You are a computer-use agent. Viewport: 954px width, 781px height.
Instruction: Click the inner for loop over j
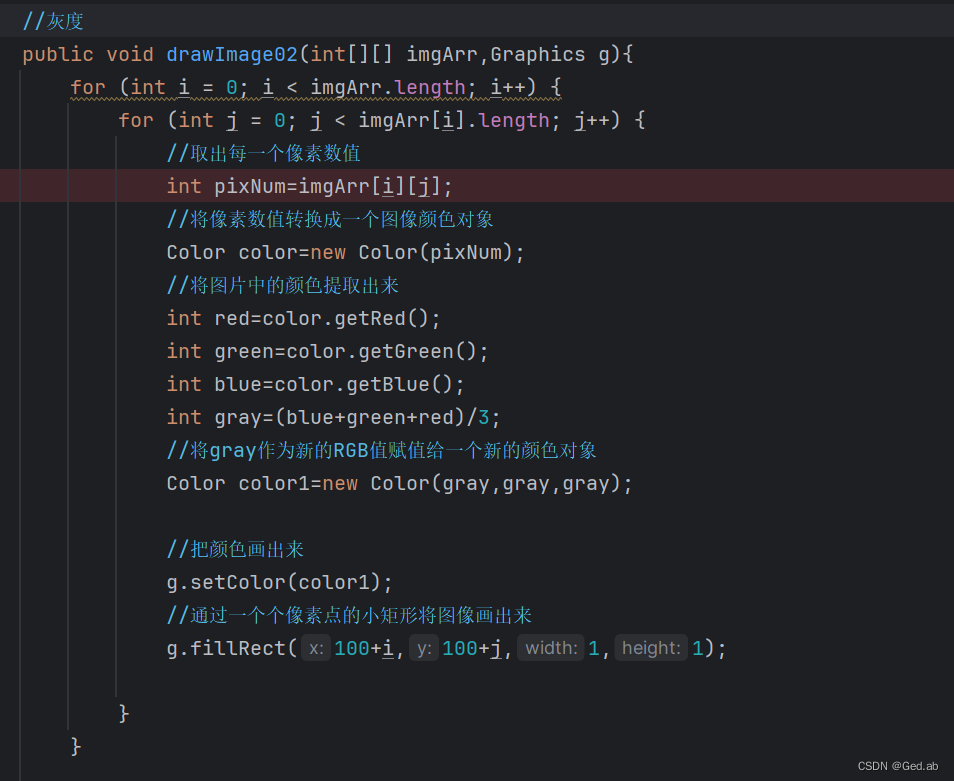pyautogui.click(x=381, y=120)
